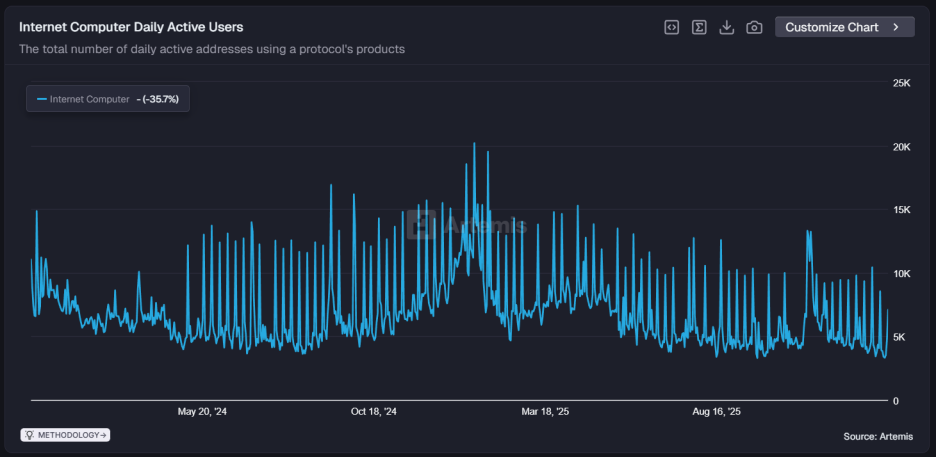The width and height of the screenshot is (936, 458).
Task: Select the May 20, '24 axis label
Action: click(x=202, y=411)
